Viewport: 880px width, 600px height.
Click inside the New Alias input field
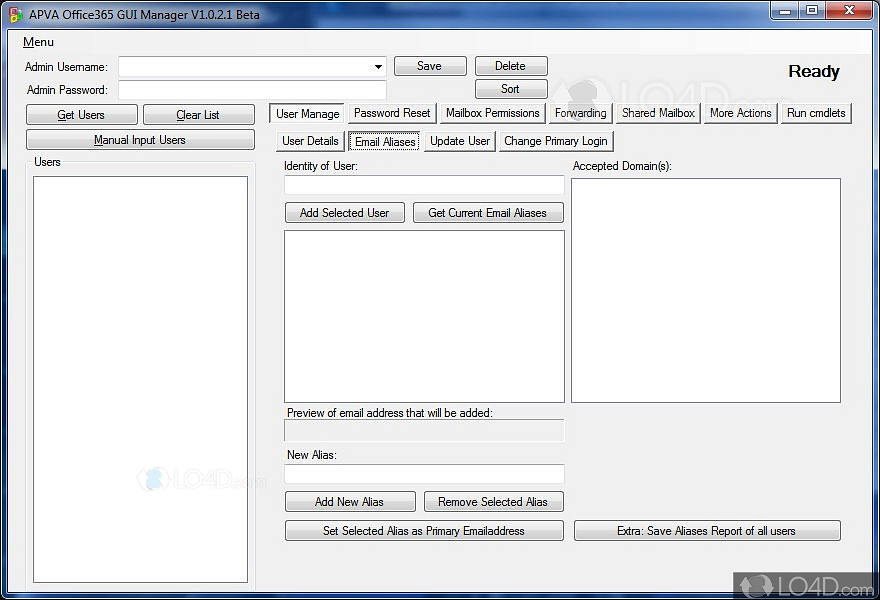[x=424, y=474]
